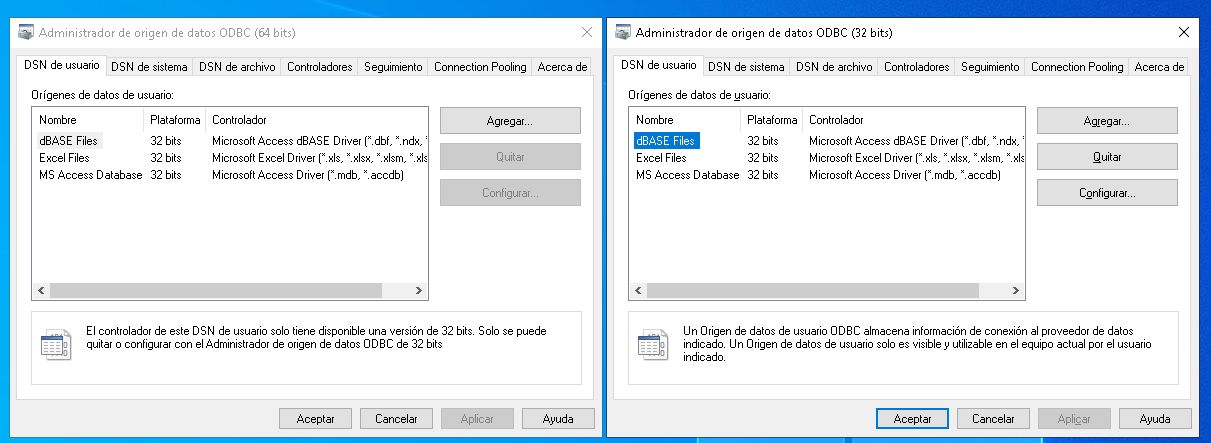Click the data source info icon in the 32-bit window

coord(652,344)
